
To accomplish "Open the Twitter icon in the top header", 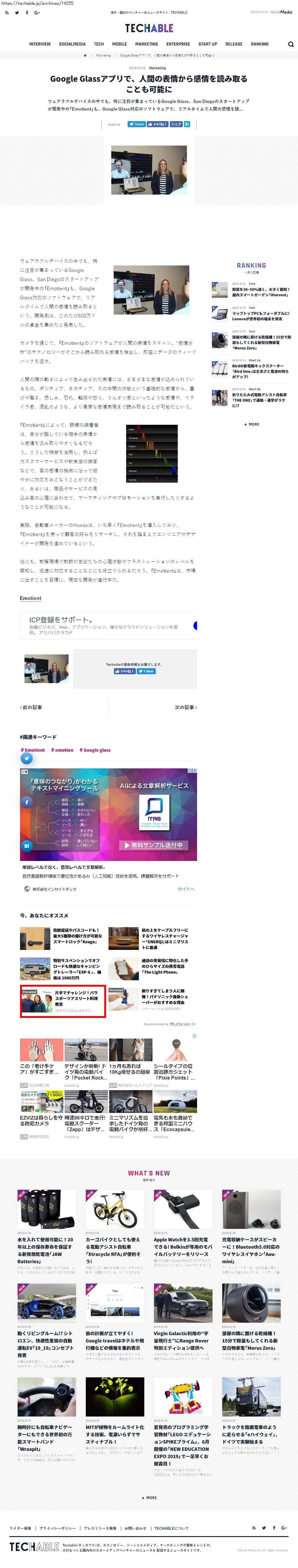I will [17, 12].
